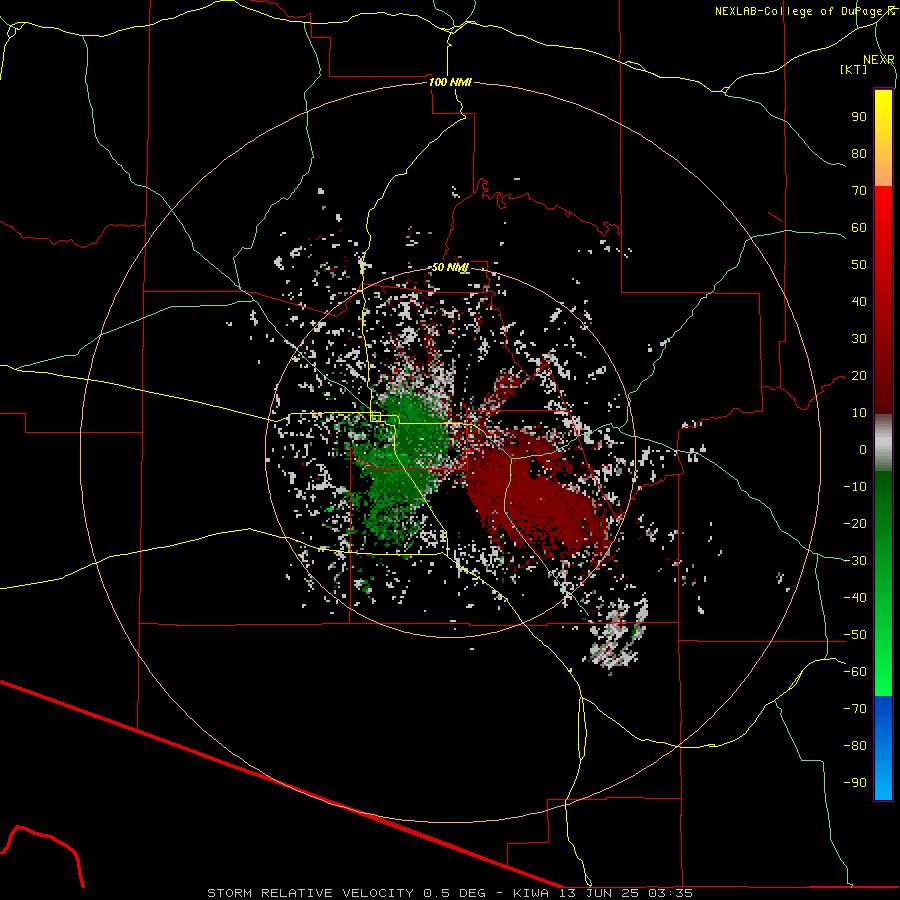This screenshot has width=900, height=900.
Task: Click the 0 value on the velocity scale
Action: (863, 450)
